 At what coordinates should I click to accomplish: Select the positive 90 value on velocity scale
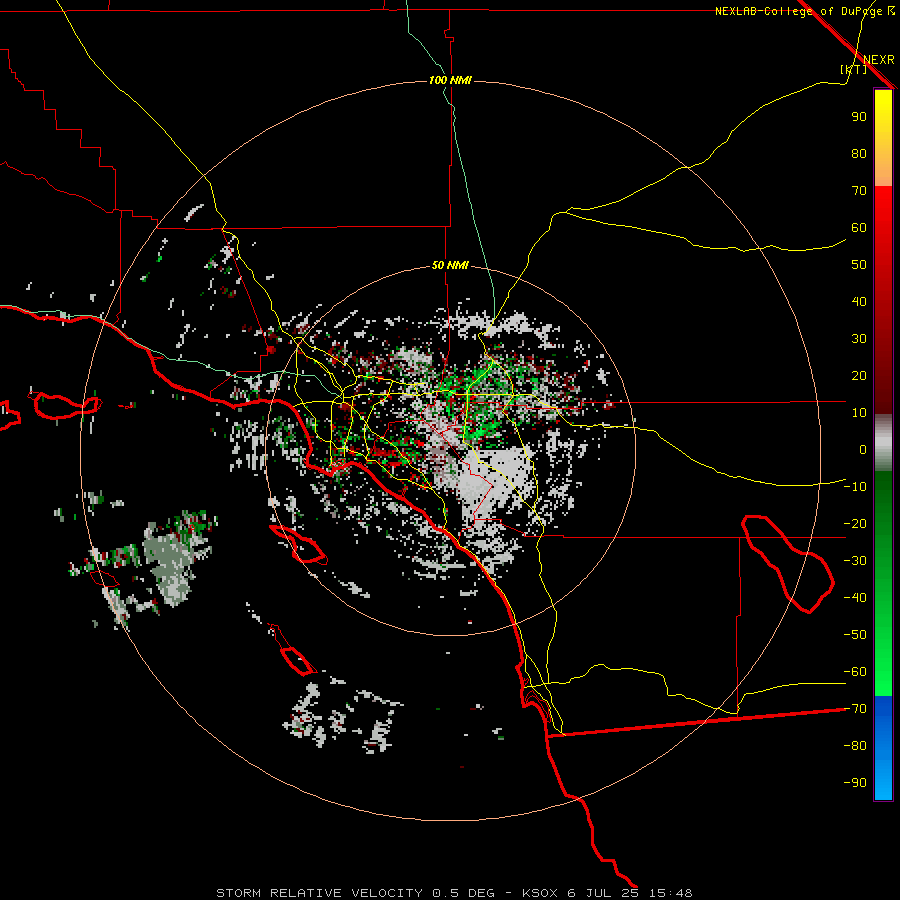[859, 117]
